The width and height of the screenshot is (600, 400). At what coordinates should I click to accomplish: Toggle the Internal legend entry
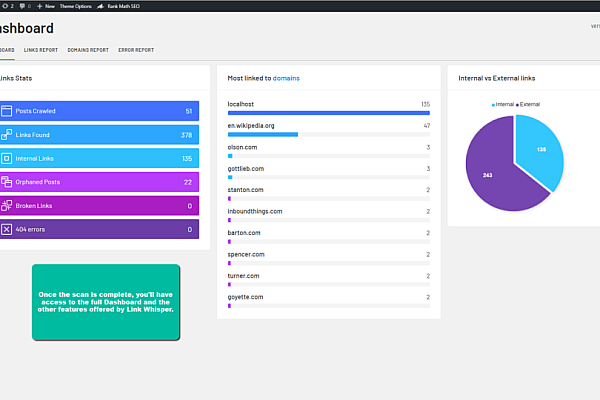click(503, 104)
